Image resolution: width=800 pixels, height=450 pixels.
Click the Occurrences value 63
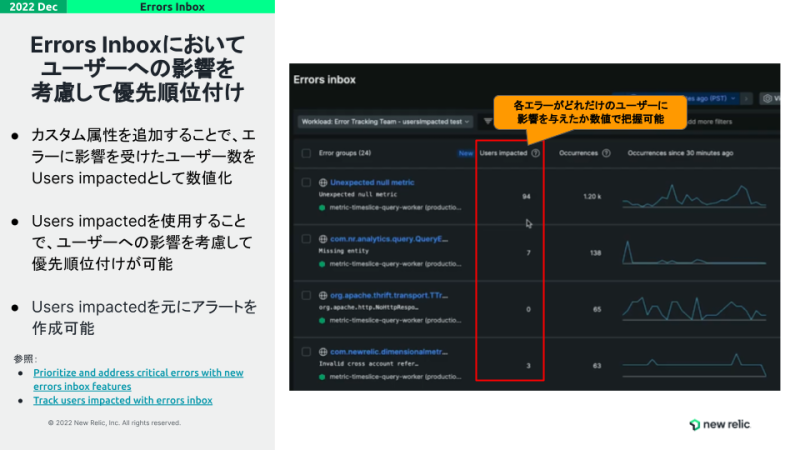(597, 366)
